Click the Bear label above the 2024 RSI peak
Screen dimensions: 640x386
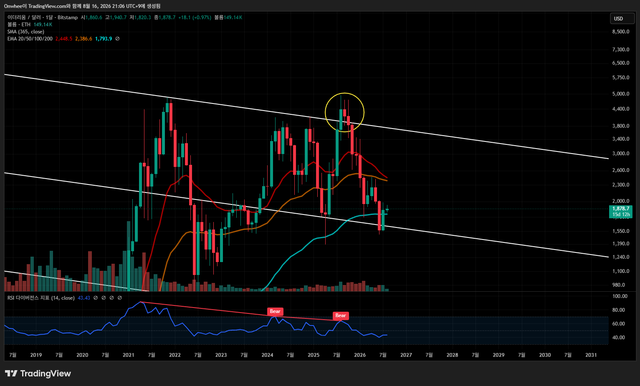(275, 311)
